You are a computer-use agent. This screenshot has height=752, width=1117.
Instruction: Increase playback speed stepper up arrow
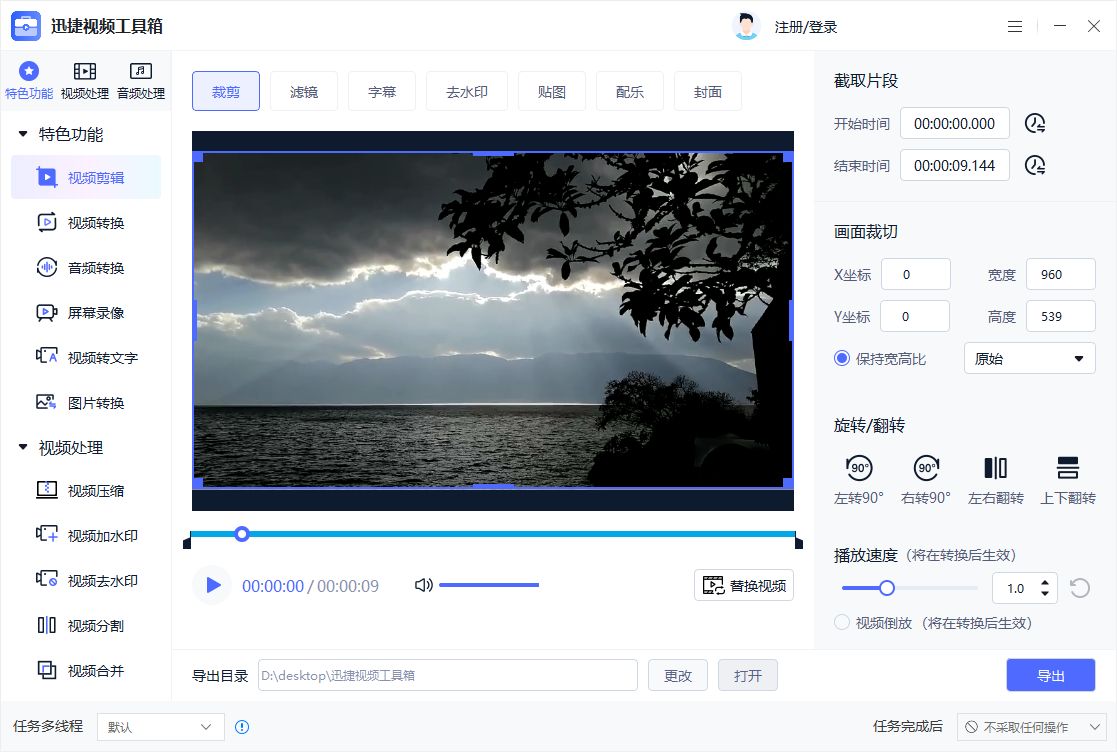tap(1045, 582)
